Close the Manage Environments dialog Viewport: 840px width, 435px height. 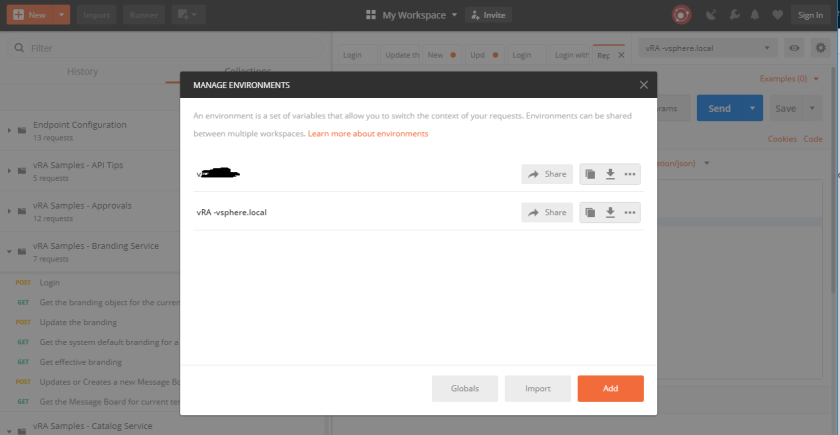coord(643,86)
